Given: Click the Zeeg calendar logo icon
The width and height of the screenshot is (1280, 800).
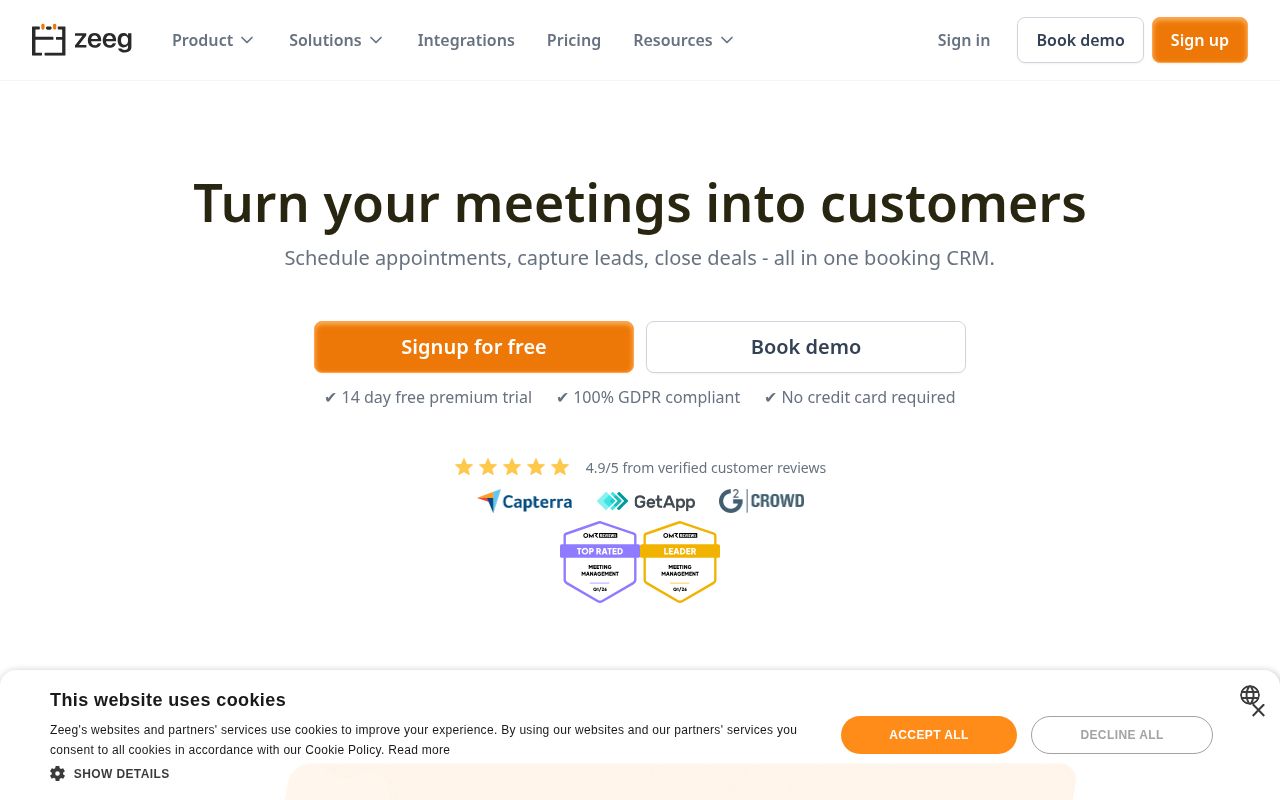Looking at the screenshot, I should [49, 40].
